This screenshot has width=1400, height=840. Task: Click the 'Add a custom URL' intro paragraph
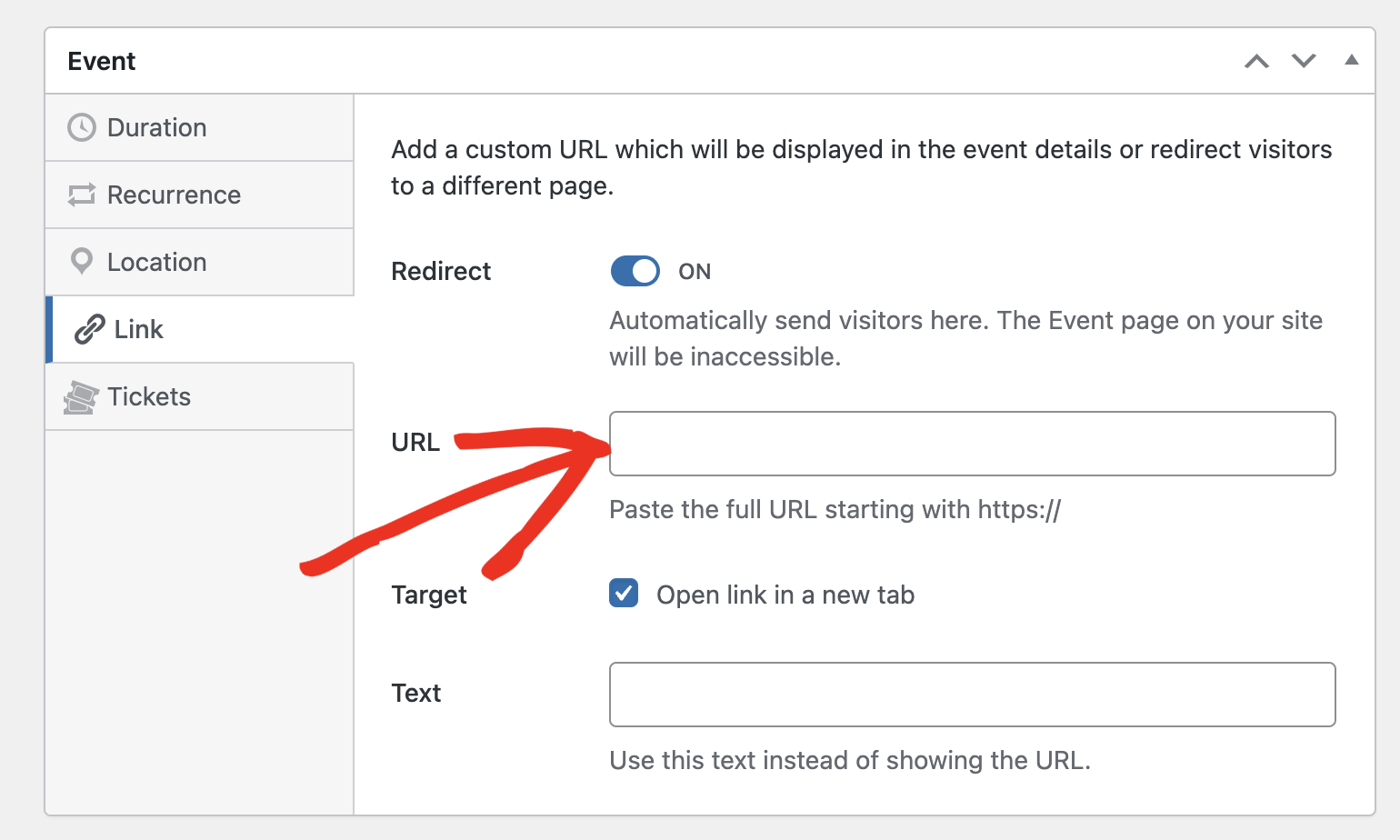click(x=862, y=167)
